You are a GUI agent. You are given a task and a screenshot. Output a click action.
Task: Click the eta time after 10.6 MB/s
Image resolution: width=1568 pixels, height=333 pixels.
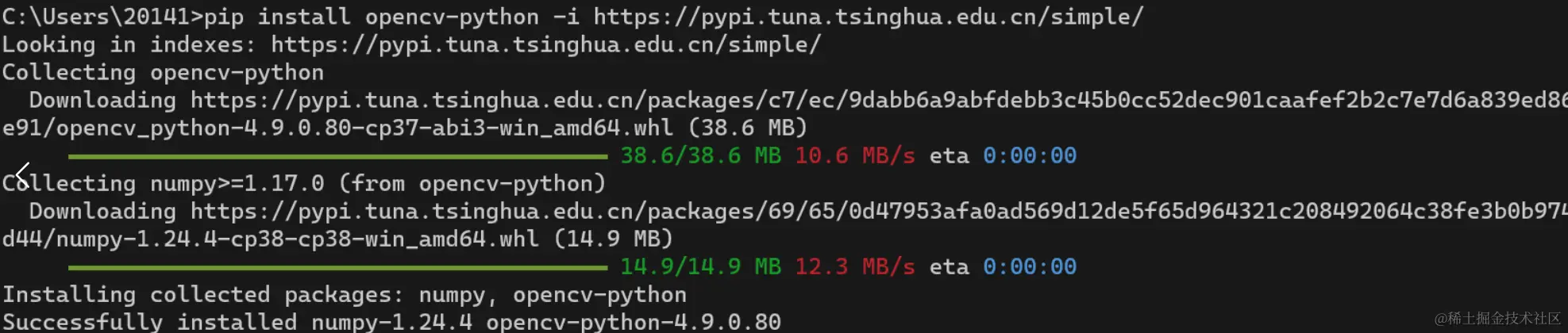pyautogui.click(x=1029, y=155)
